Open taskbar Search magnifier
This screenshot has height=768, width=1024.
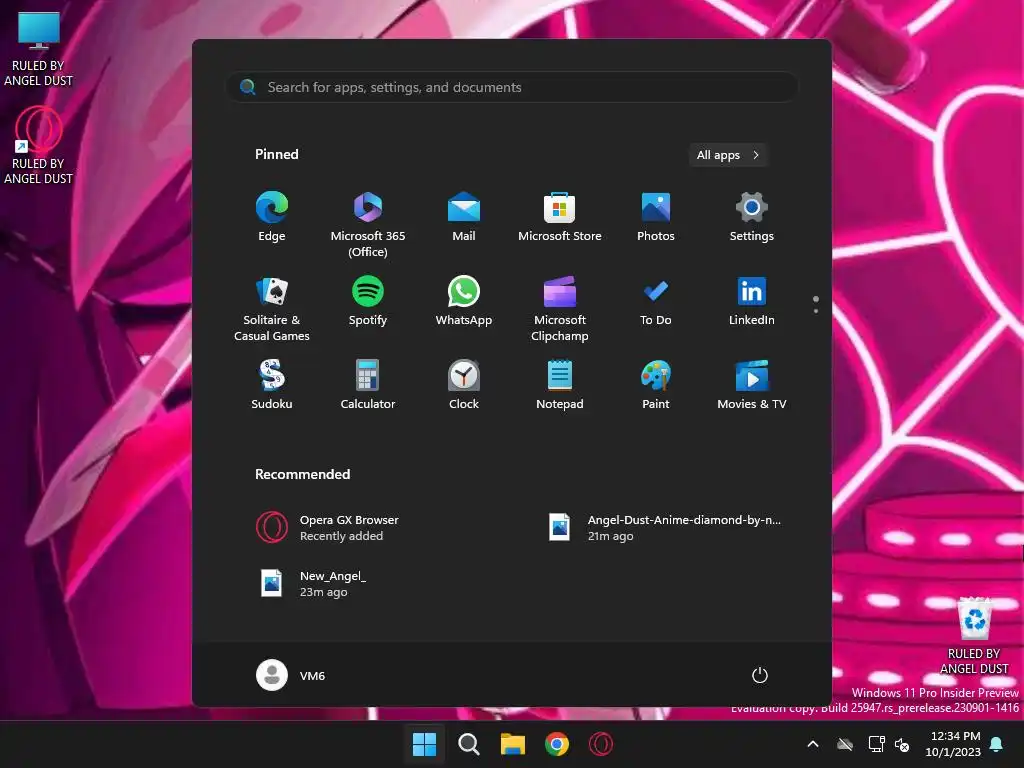click(x=468, y=744)
